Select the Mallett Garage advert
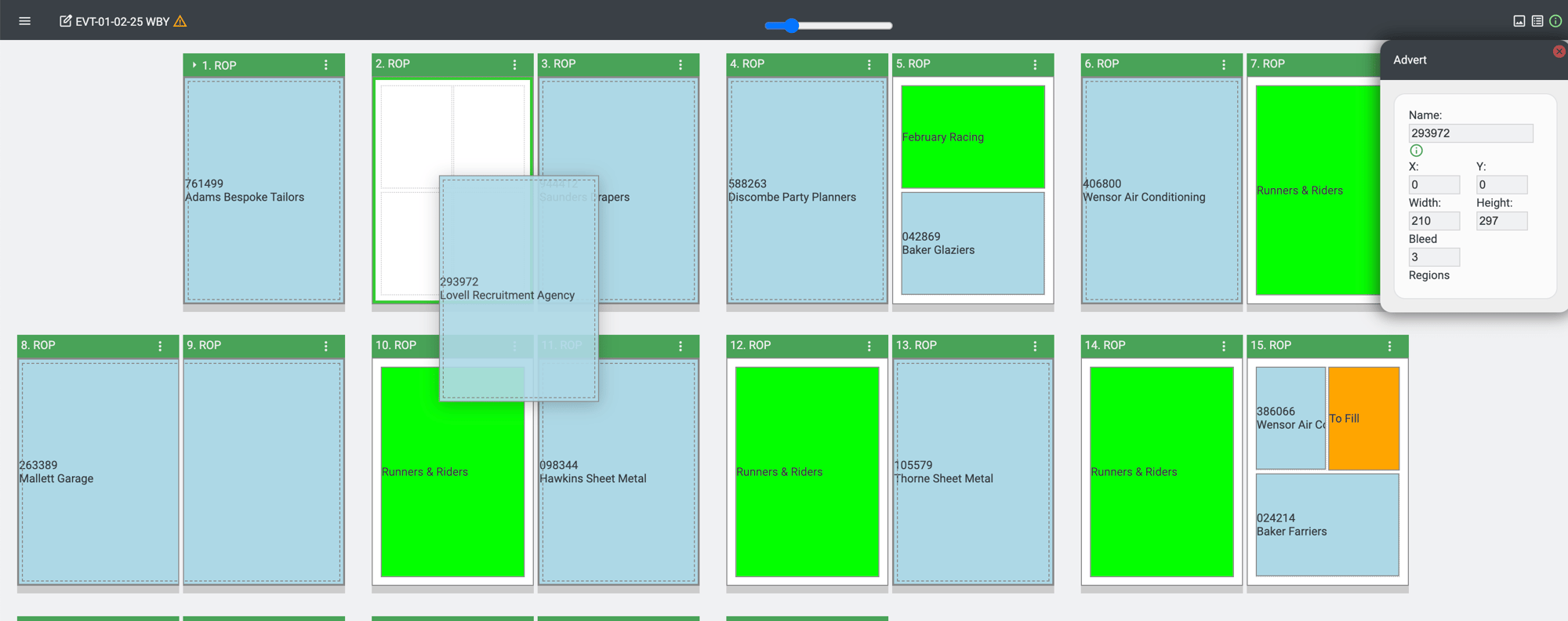The height and width of the screenshot is (621, 1568). tap(98, 472)
